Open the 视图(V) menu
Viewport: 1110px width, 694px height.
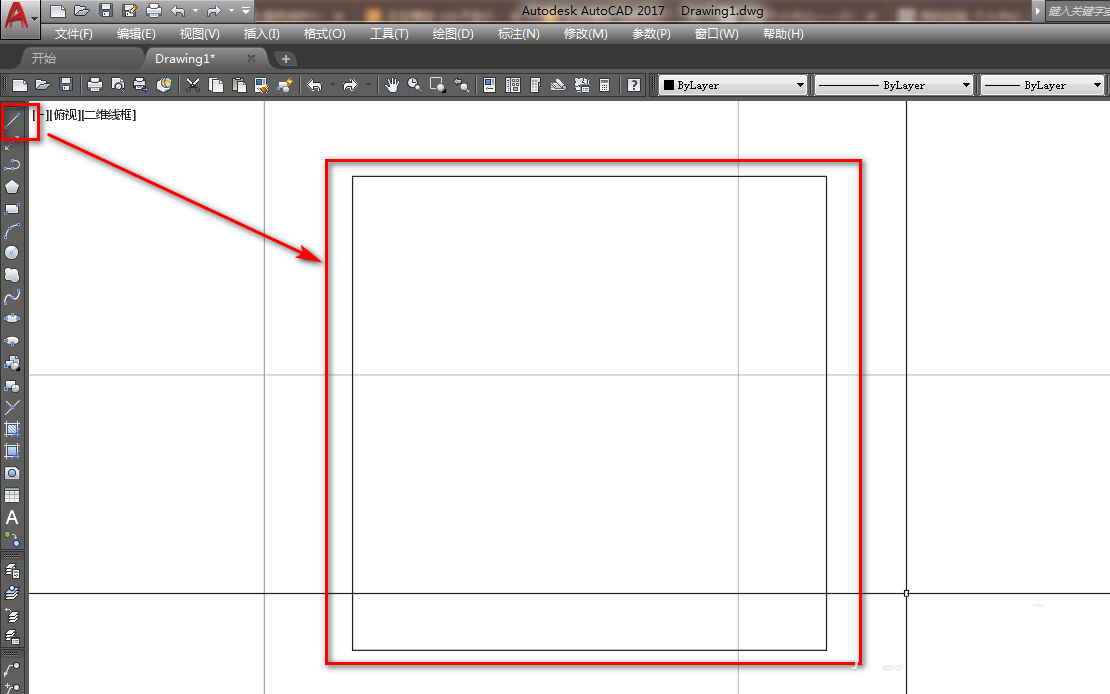click(199, 34)
